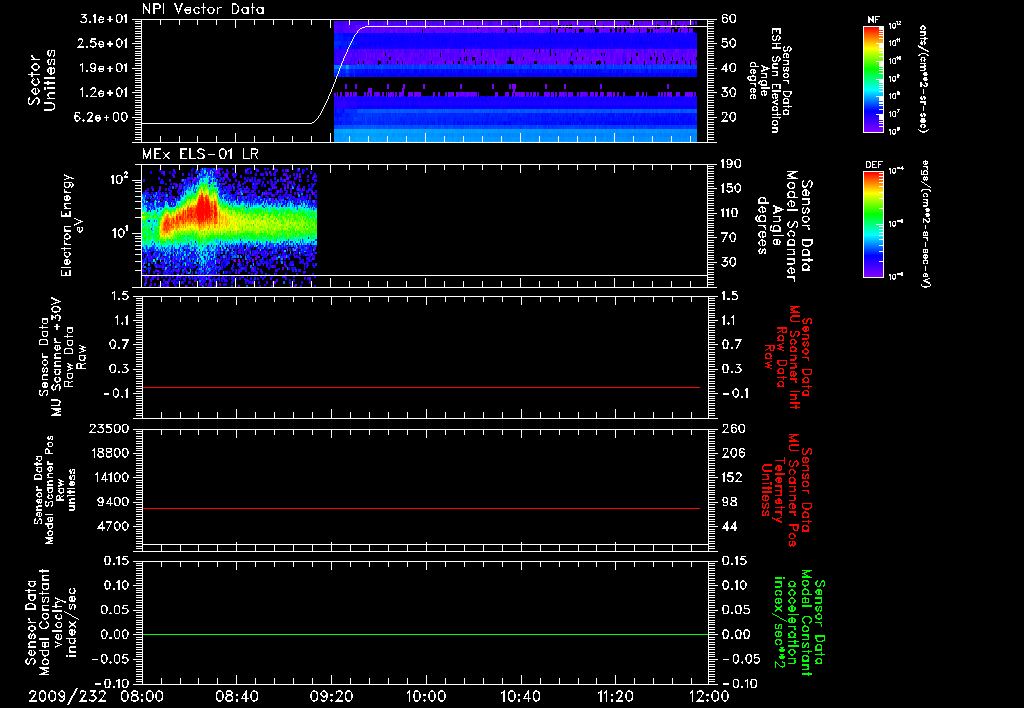This screenshot has width=1024, height=708.
Task: Select the 'MEx ELS-01 LR' panel title
Action: point(200,154)
